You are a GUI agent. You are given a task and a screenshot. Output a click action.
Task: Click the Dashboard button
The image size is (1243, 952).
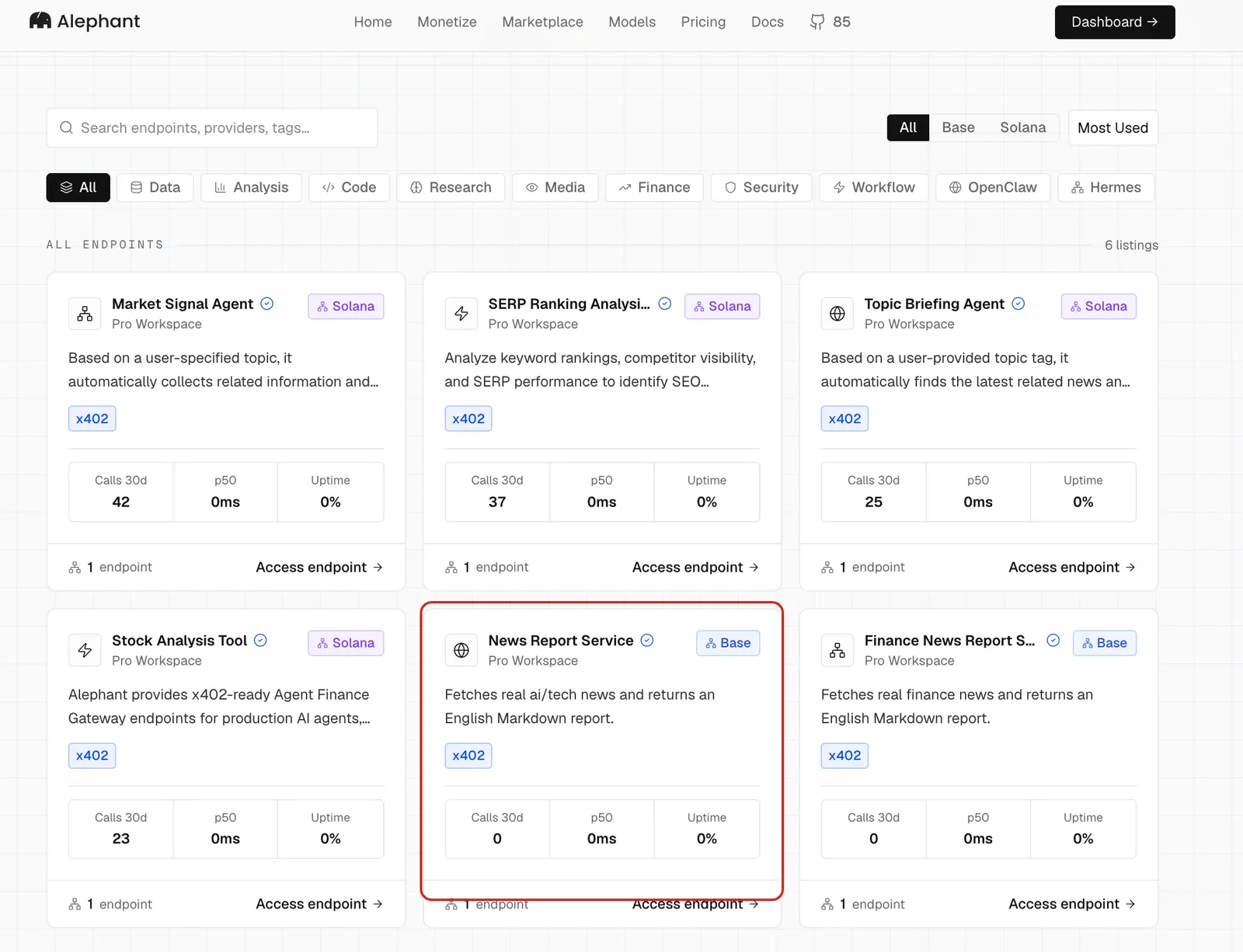pyautogui.click(x=1115, y=22)
